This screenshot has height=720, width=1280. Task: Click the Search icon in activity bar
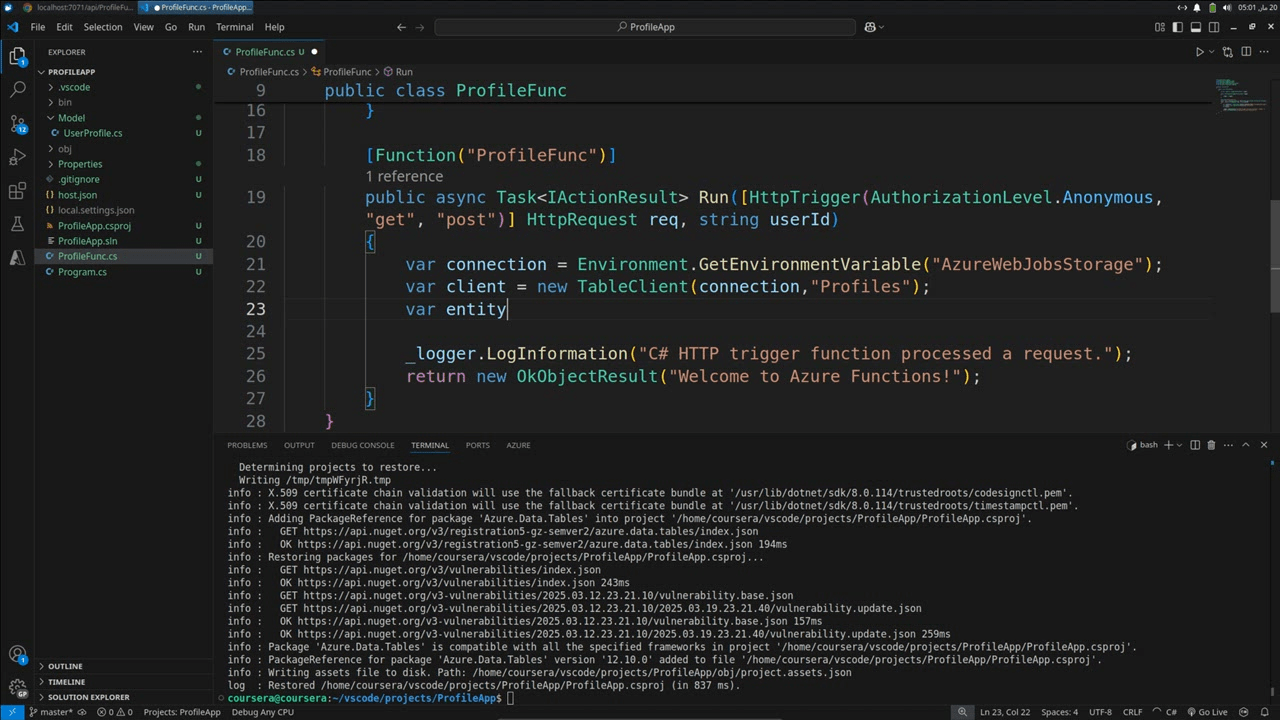coord(18,88)
